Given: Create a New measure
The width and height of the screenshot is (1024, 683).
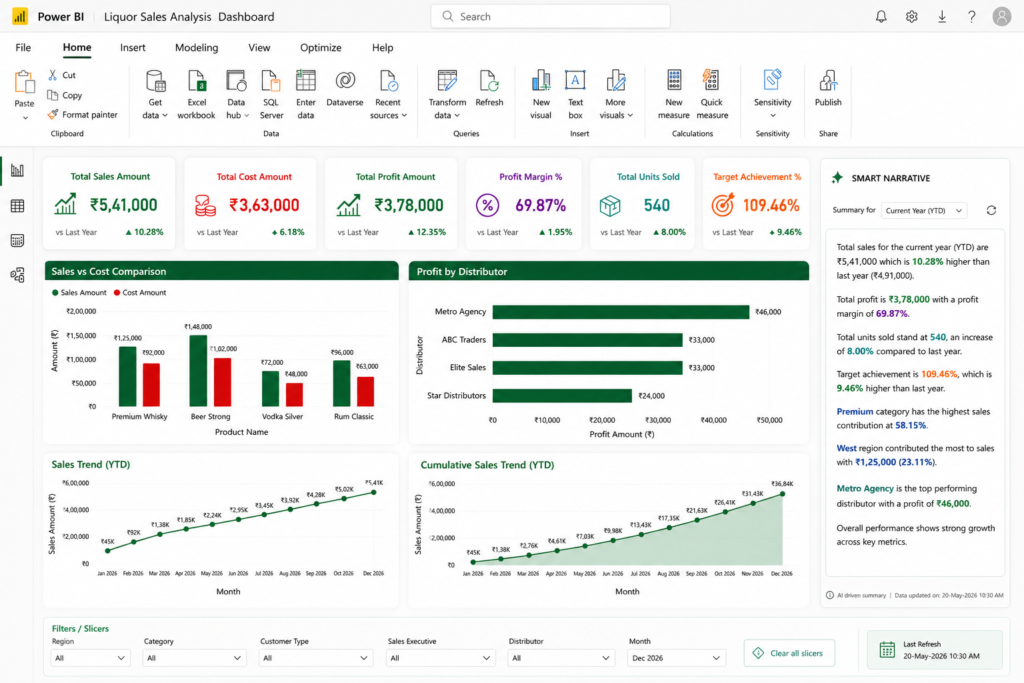Looking at the screenshot, I should (673, 95).
